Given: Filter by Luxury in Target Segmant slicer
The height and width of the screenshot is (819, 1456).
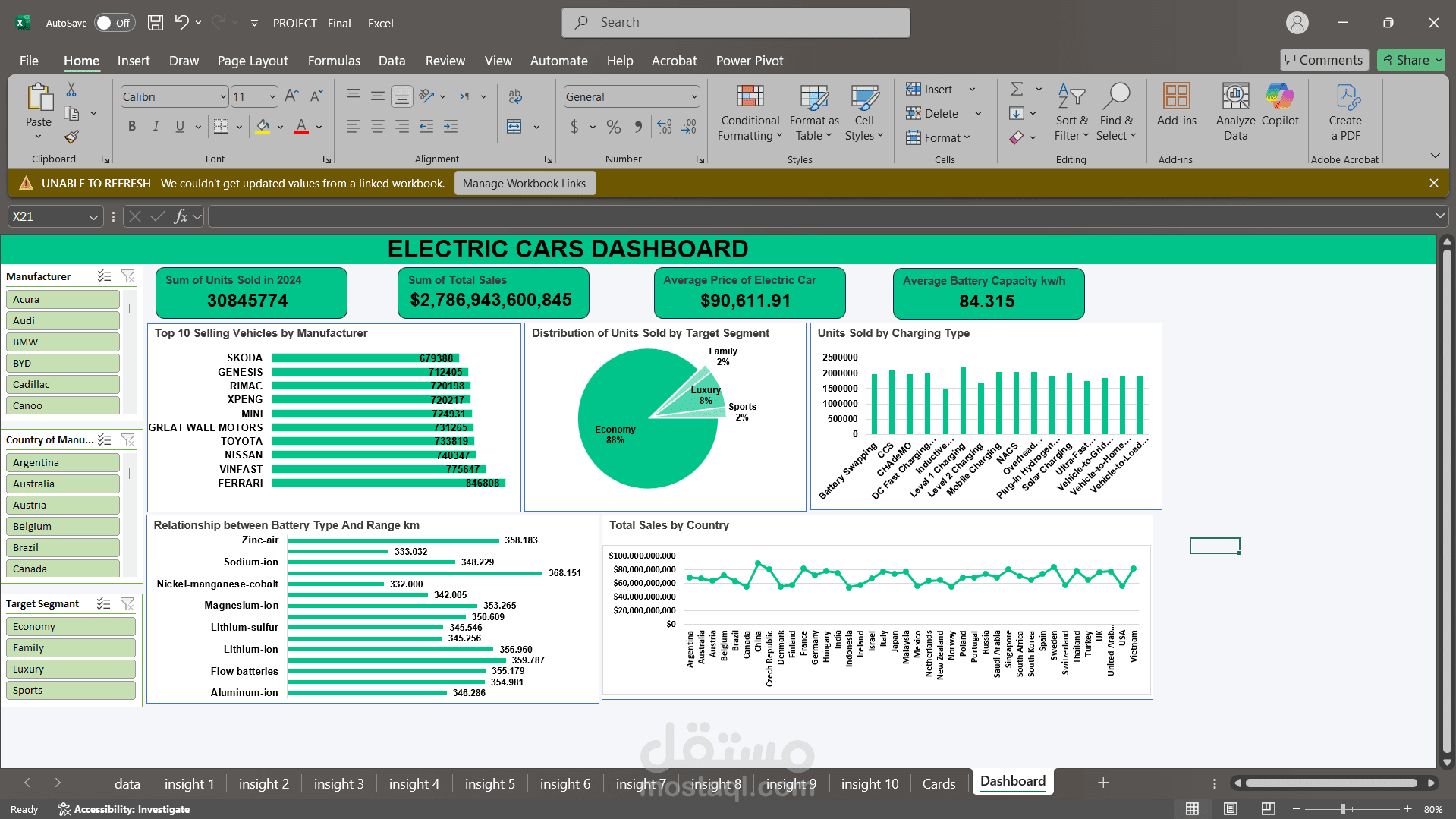Looking at the screenshot, I should 71,669.
